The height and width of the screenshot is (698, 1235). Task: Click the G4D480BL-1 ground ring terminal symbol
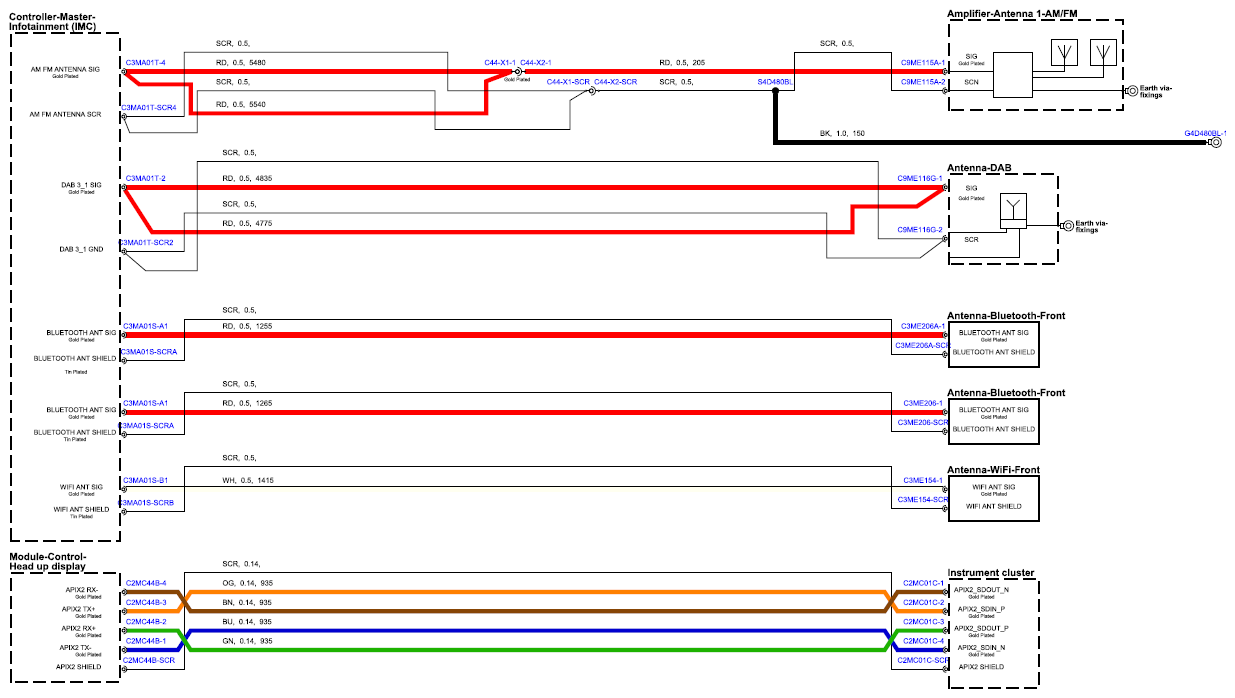pos(1217,143)
